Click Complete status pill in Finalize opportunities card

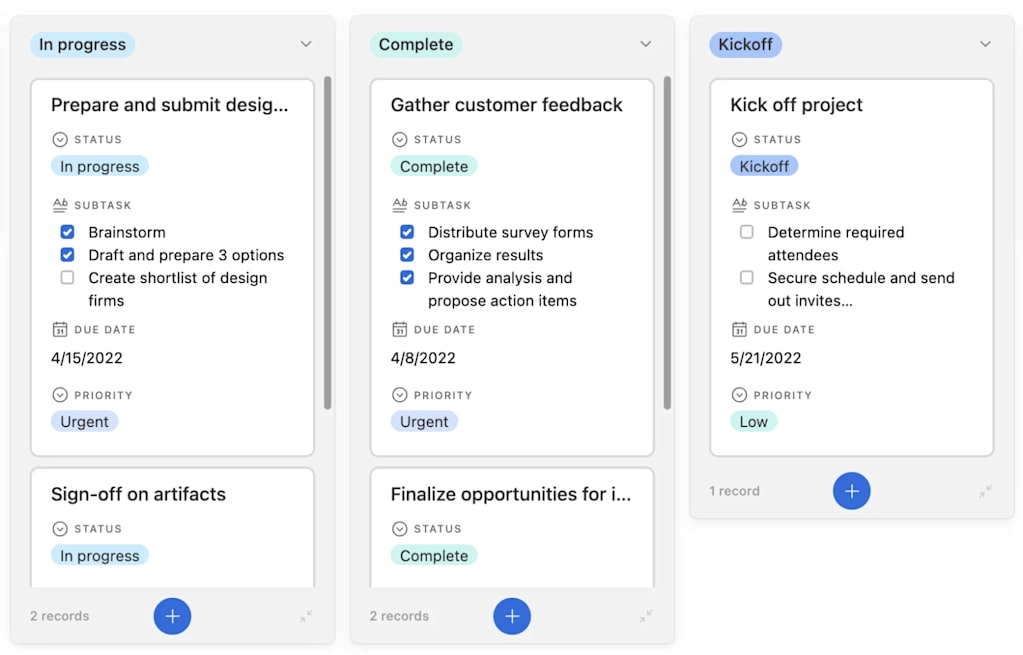434,556
